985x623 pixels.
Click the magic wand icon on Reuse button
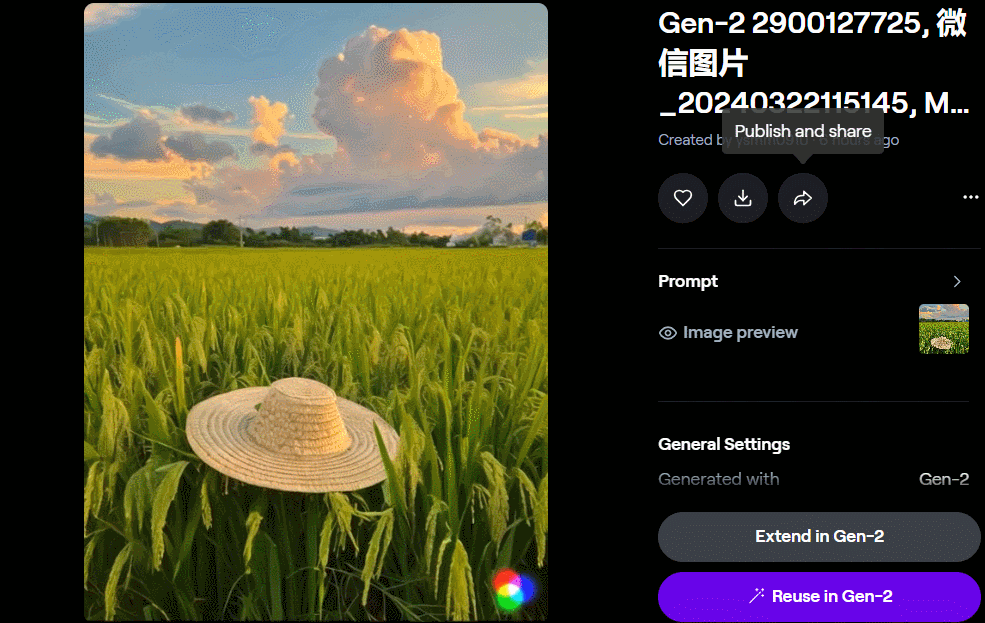[x=757, y=596]
